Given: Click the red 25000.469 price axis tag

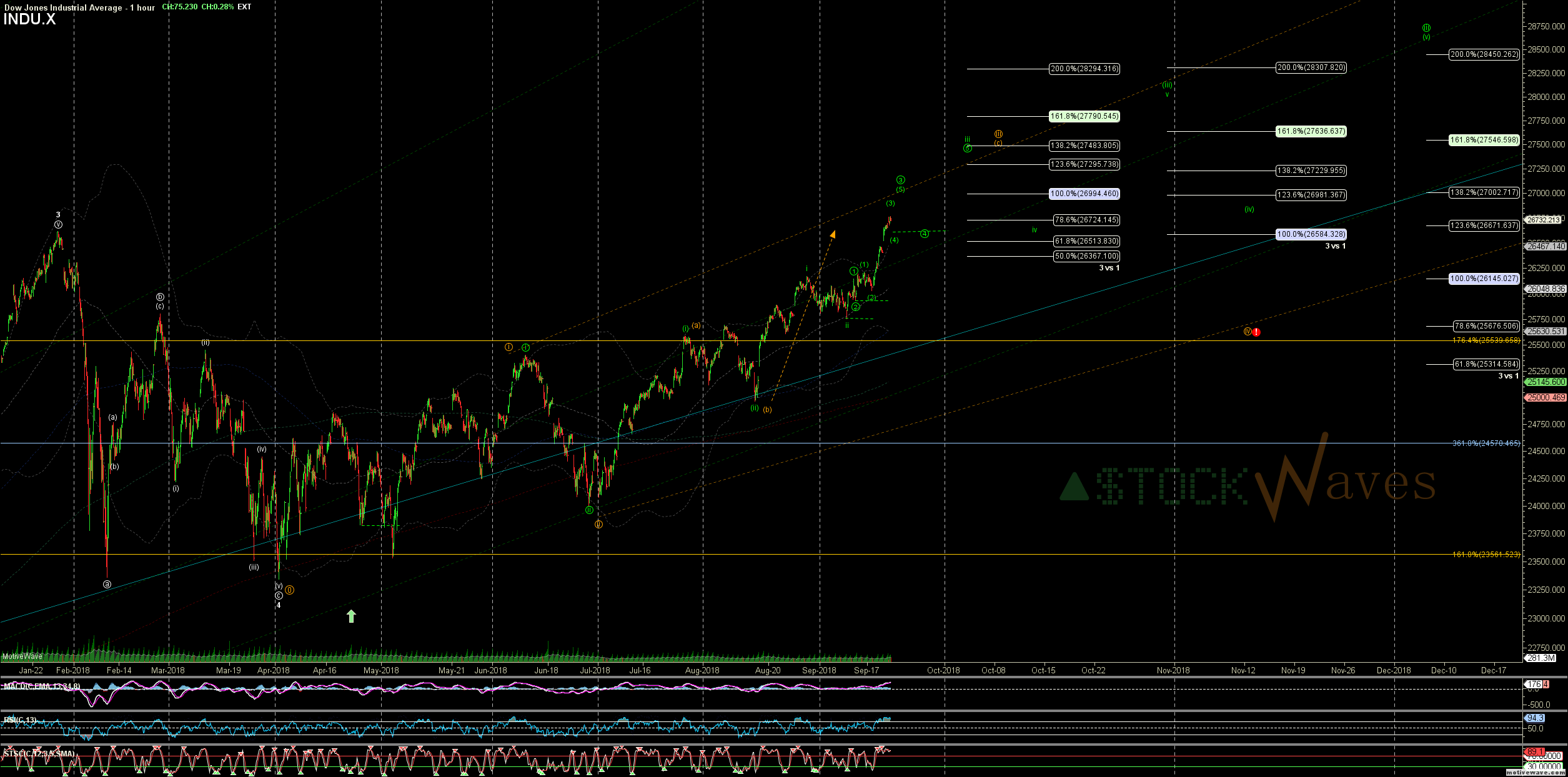Looking at the screenshot, I should tap(1546, 397).
